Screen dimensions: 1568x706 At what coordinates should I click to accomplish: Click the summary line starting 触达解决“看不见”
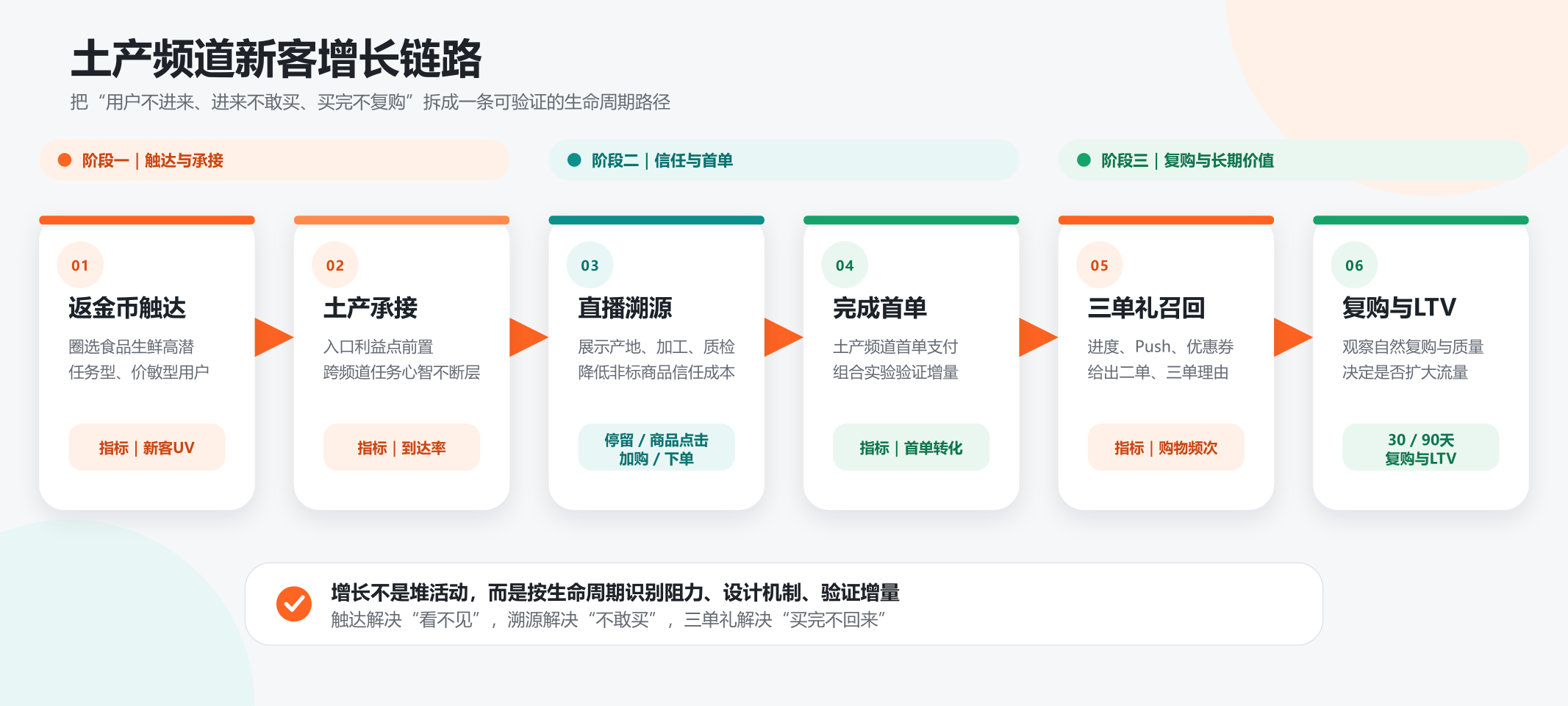(x=608, y=620)
